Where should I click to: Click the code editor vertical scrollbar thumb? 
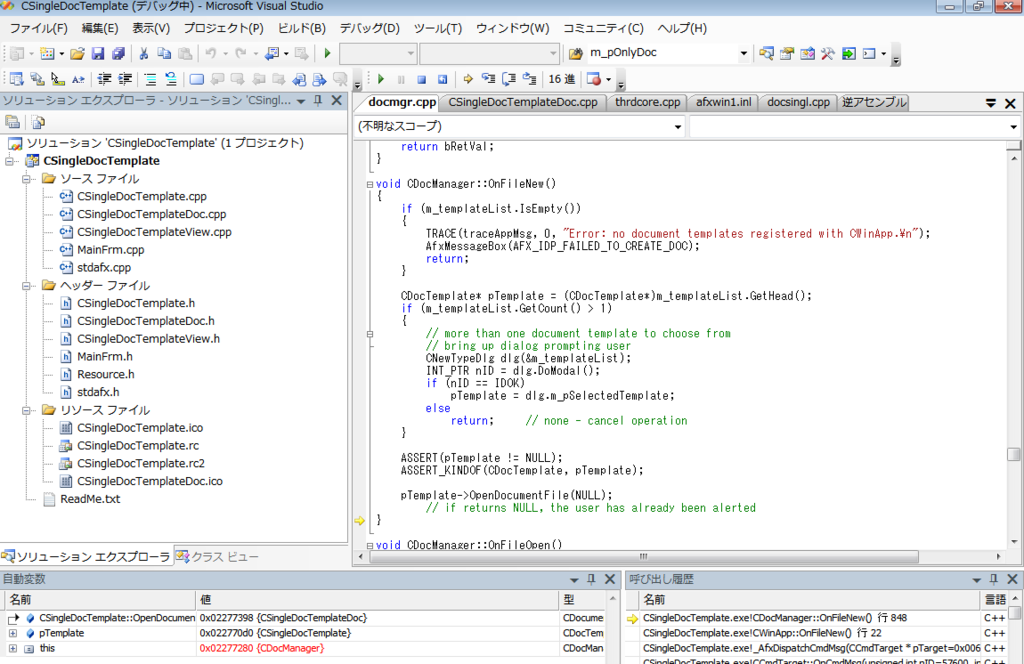coord(1014,454)
